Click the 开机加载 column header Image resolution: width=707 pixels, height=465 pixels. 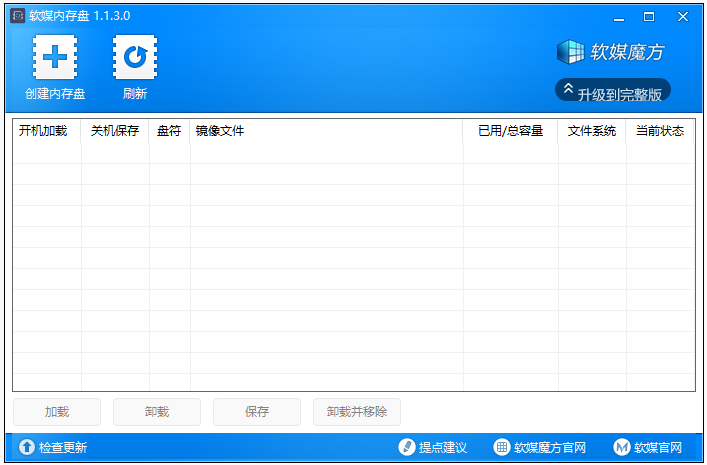pos(47,131)
